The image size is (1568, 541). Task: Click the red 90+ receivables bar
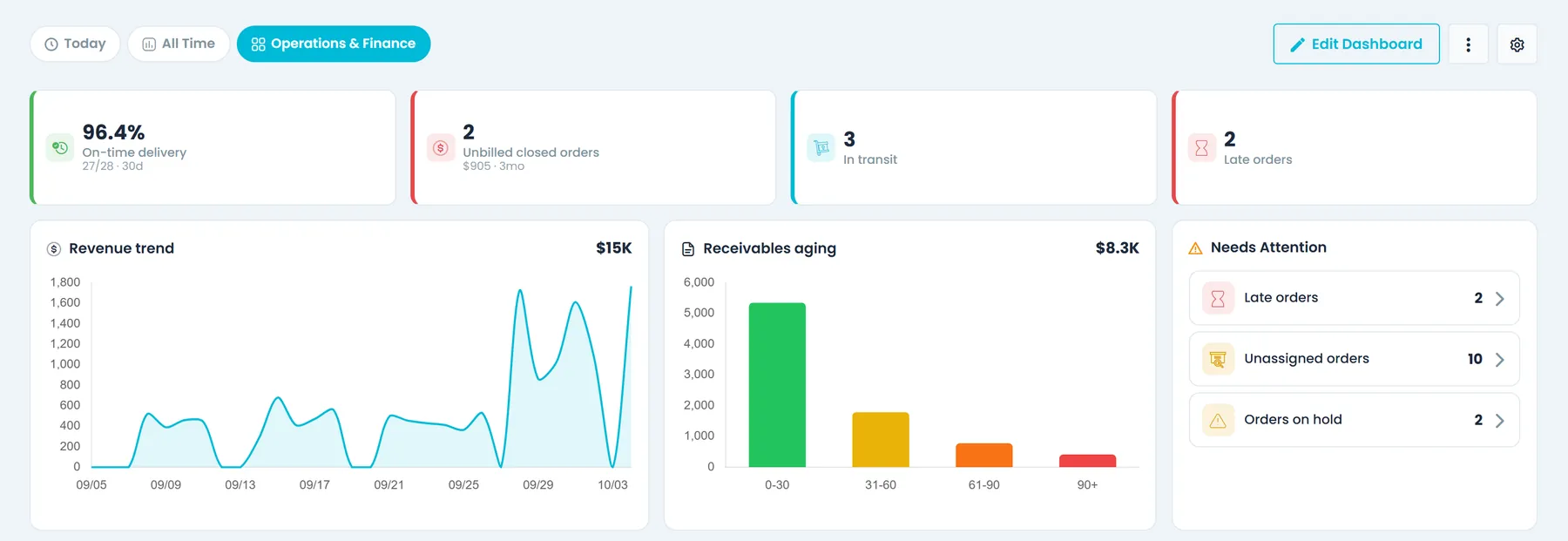(x=1087, y=461)
